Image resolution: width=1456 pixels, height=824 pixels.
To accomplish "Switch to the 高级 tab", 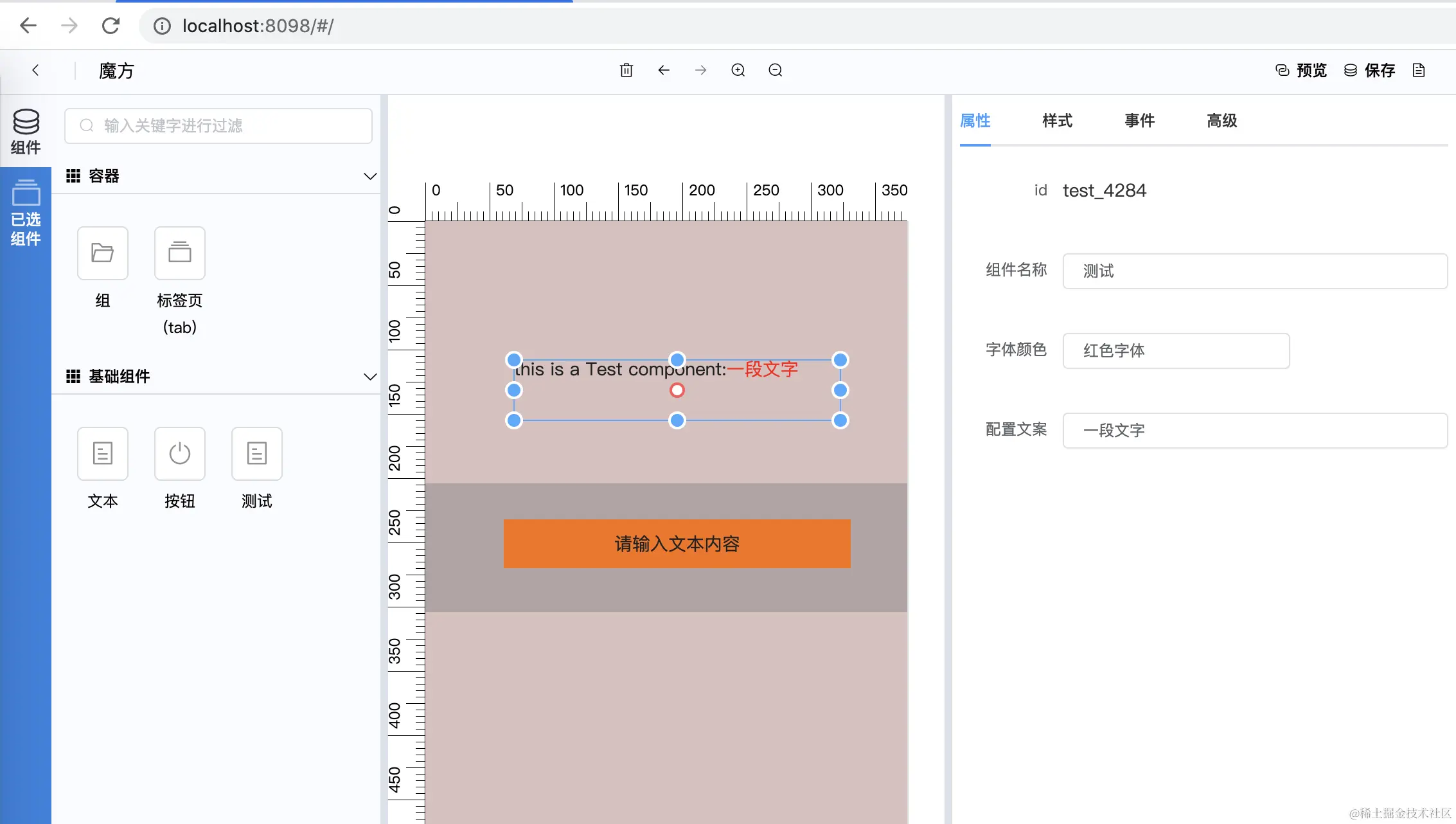I will tap(1221, 121).
